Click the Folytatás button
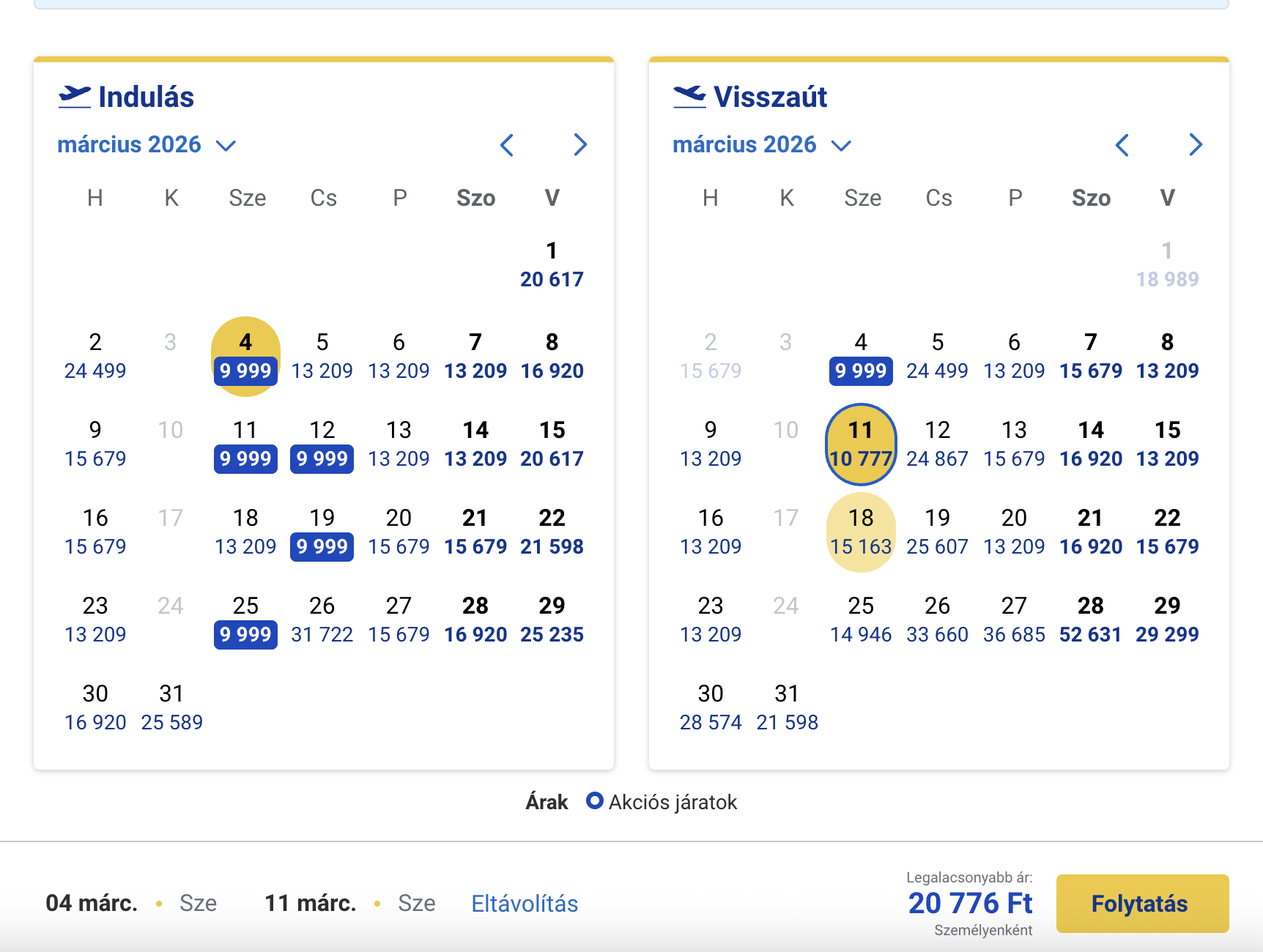This screenshot has width=1263, height=952. (1142, 904)
